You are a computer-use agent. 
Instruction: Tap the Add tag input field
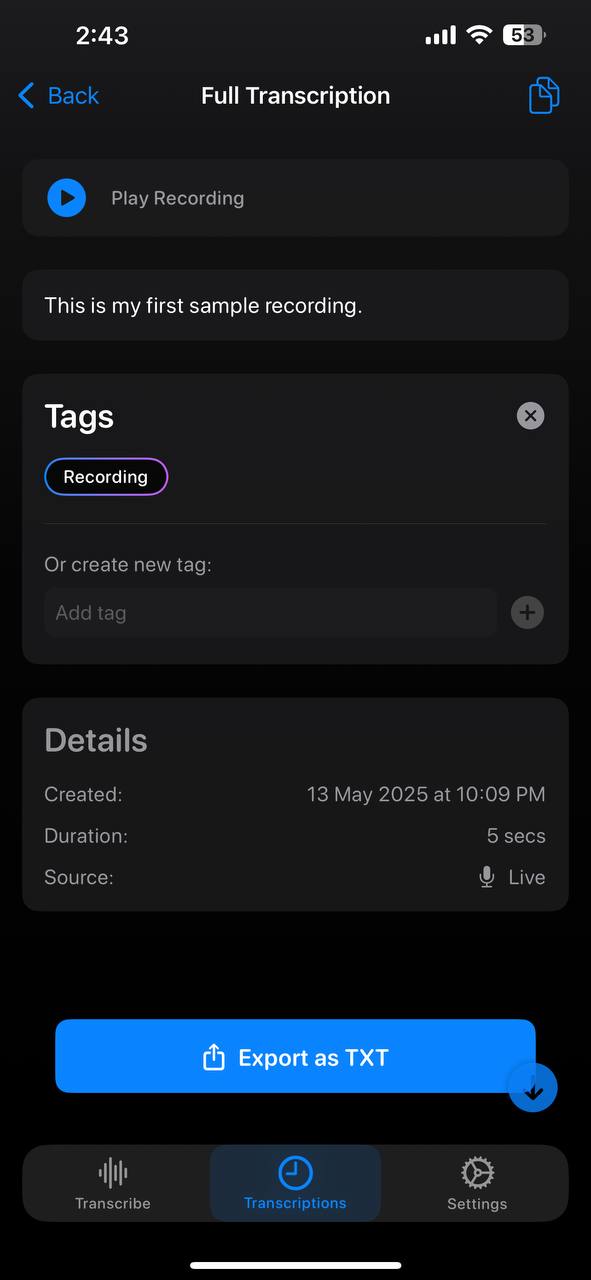(270, 612)
